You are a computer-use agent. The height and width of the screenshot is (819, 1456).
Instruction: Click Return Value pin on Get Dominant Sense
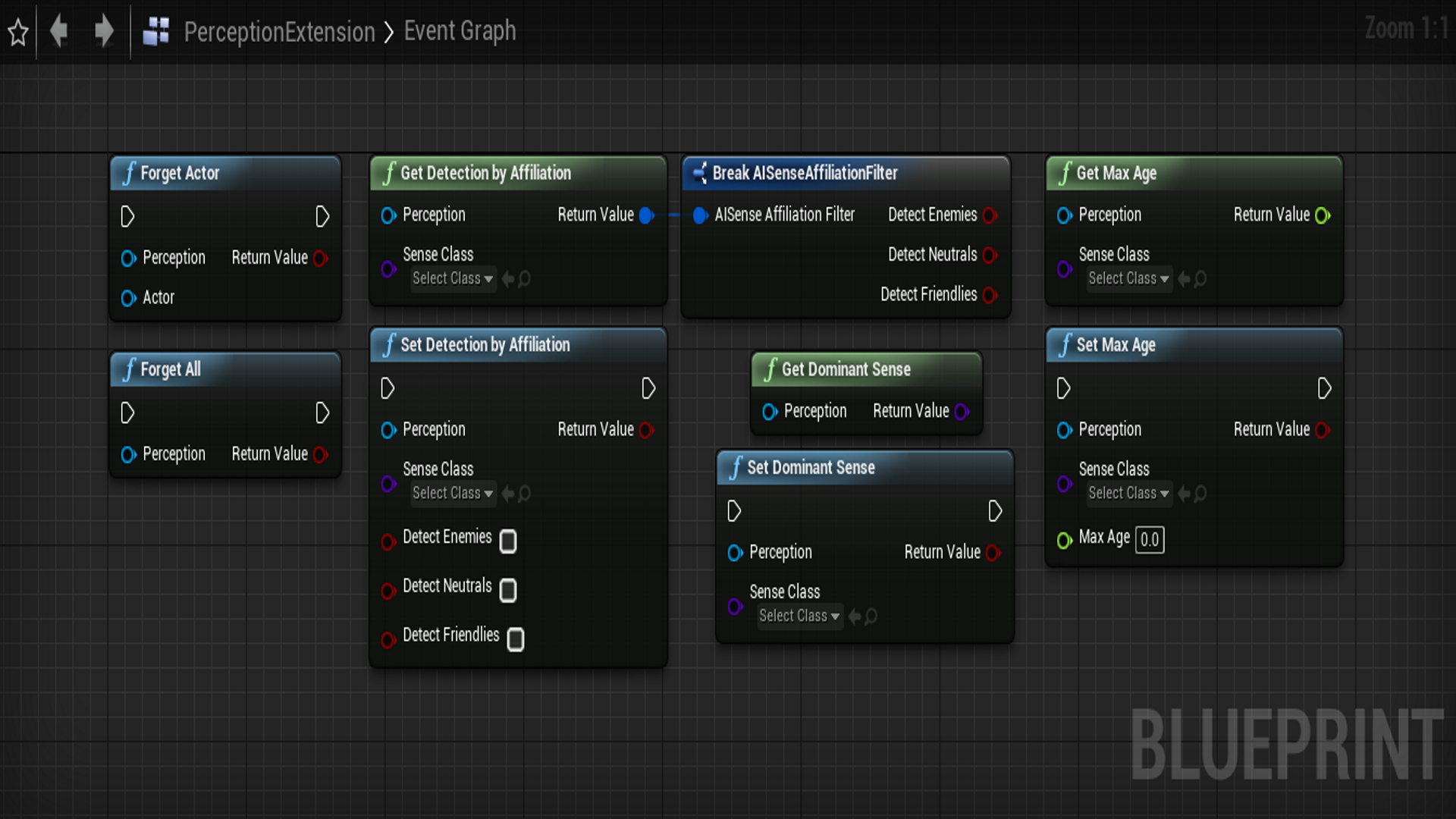tap(962, 412)
